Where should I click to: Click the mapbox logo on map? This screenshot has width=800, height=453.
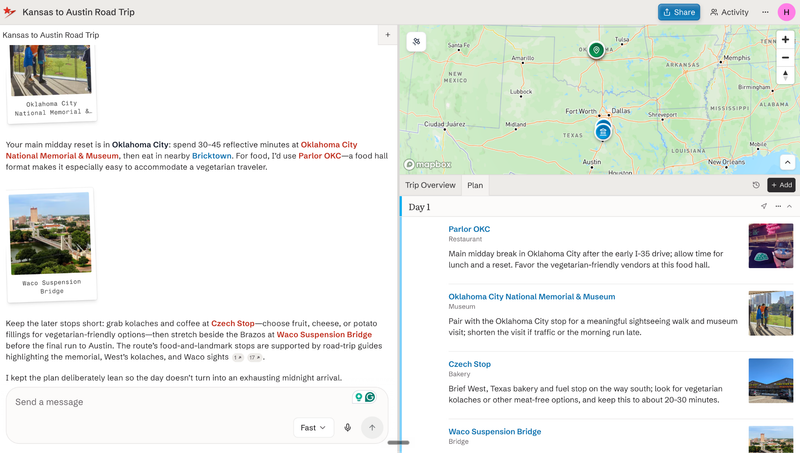tap(428, 164)
